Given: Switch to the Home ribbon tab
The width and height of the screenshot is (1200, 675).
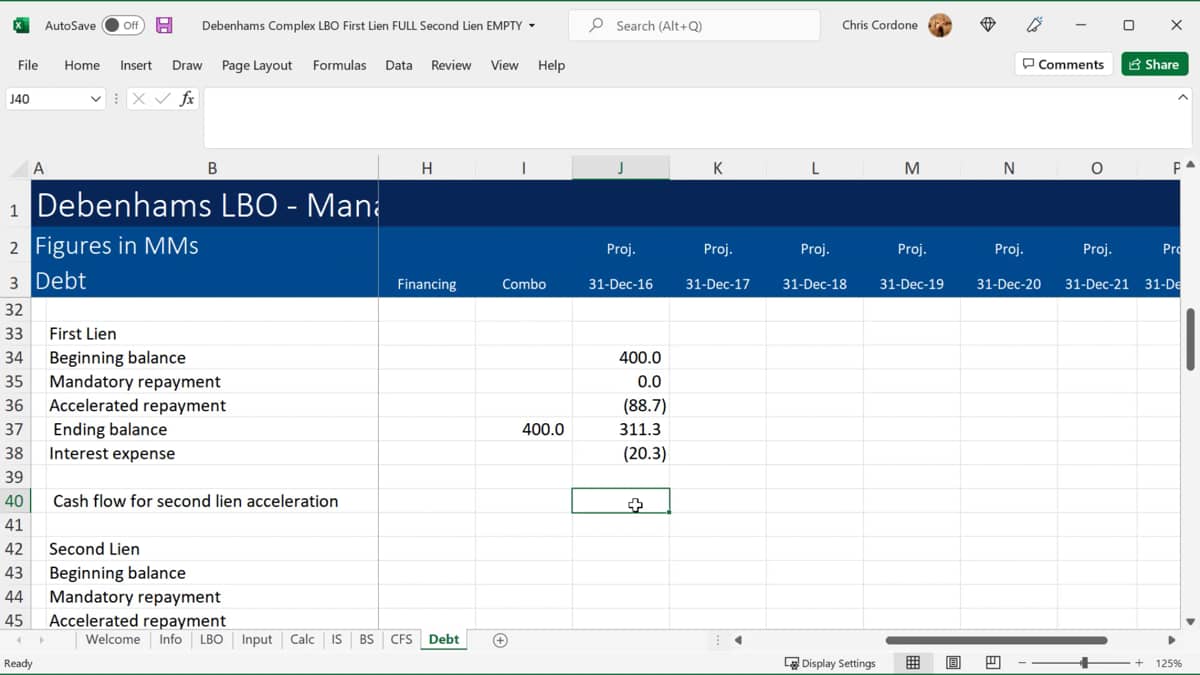Looking at the screenshot, I should (82, 65).
